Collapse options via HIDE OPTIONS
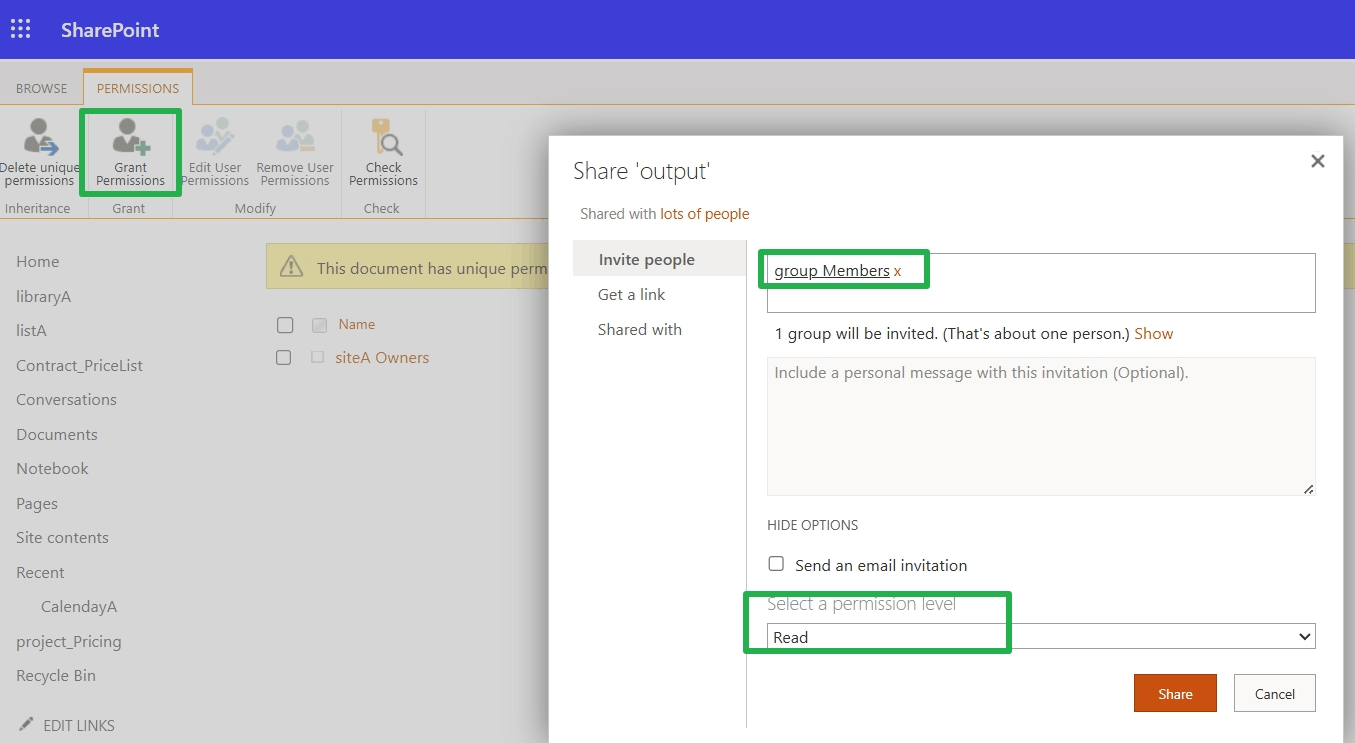1355x743 pixels. [x=813, y=525]
